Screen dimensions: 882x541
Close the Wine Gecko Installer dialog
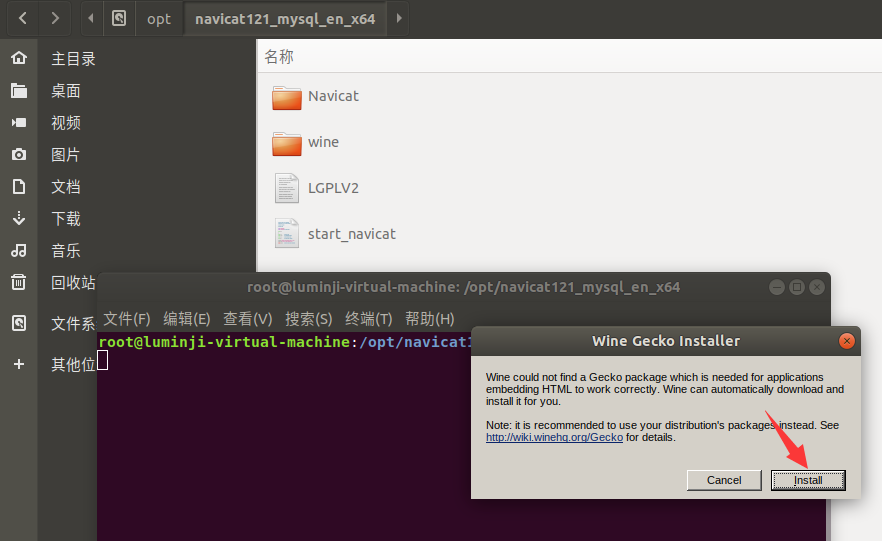847,341
